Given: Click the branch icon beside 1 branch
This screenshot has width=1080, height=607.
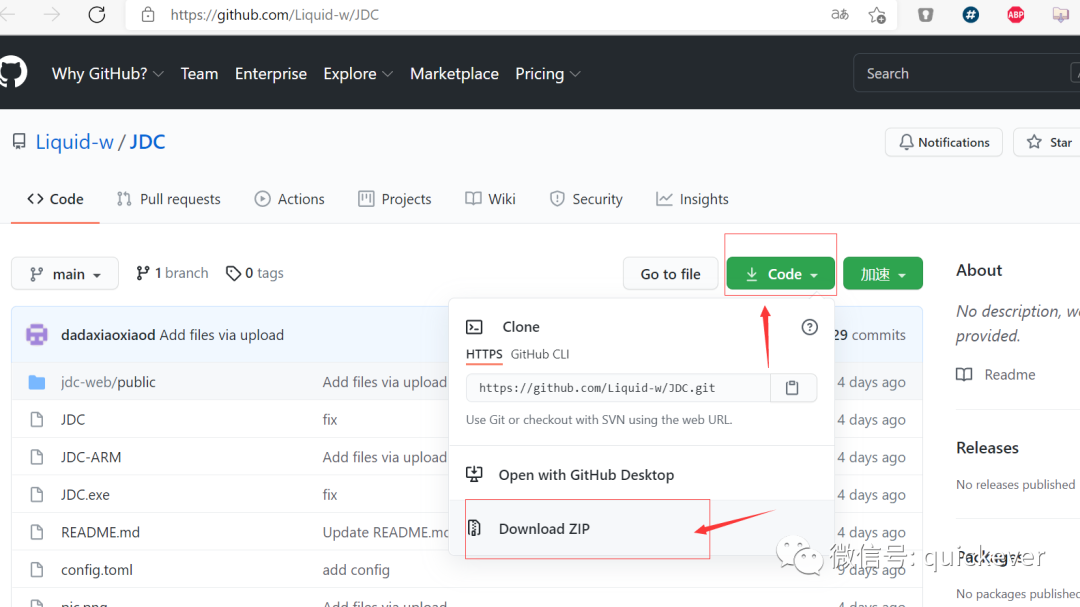Looking at the screenshot, I should 143,274.
